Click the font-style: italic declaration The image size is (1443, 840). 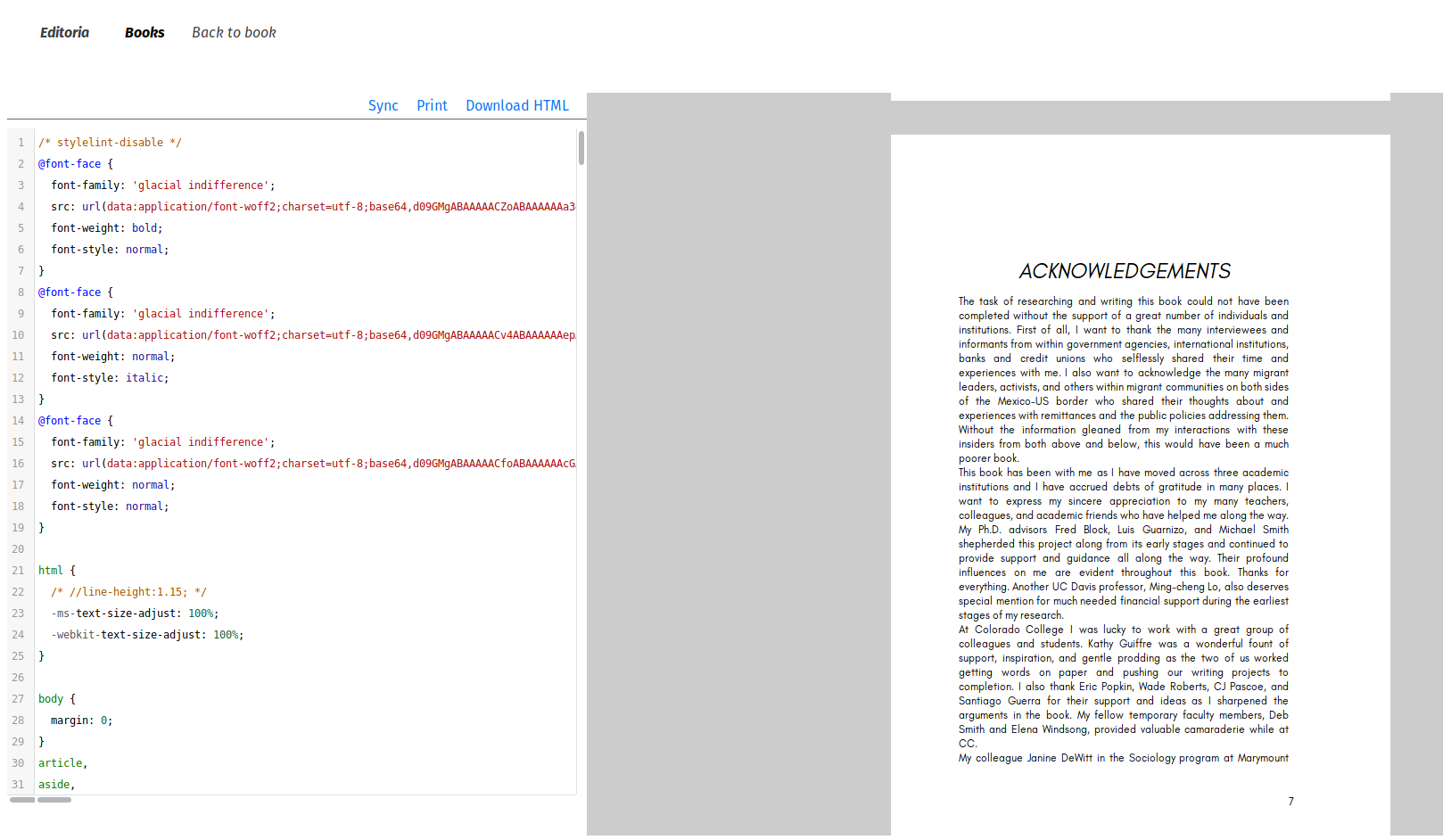coord(110,378)
